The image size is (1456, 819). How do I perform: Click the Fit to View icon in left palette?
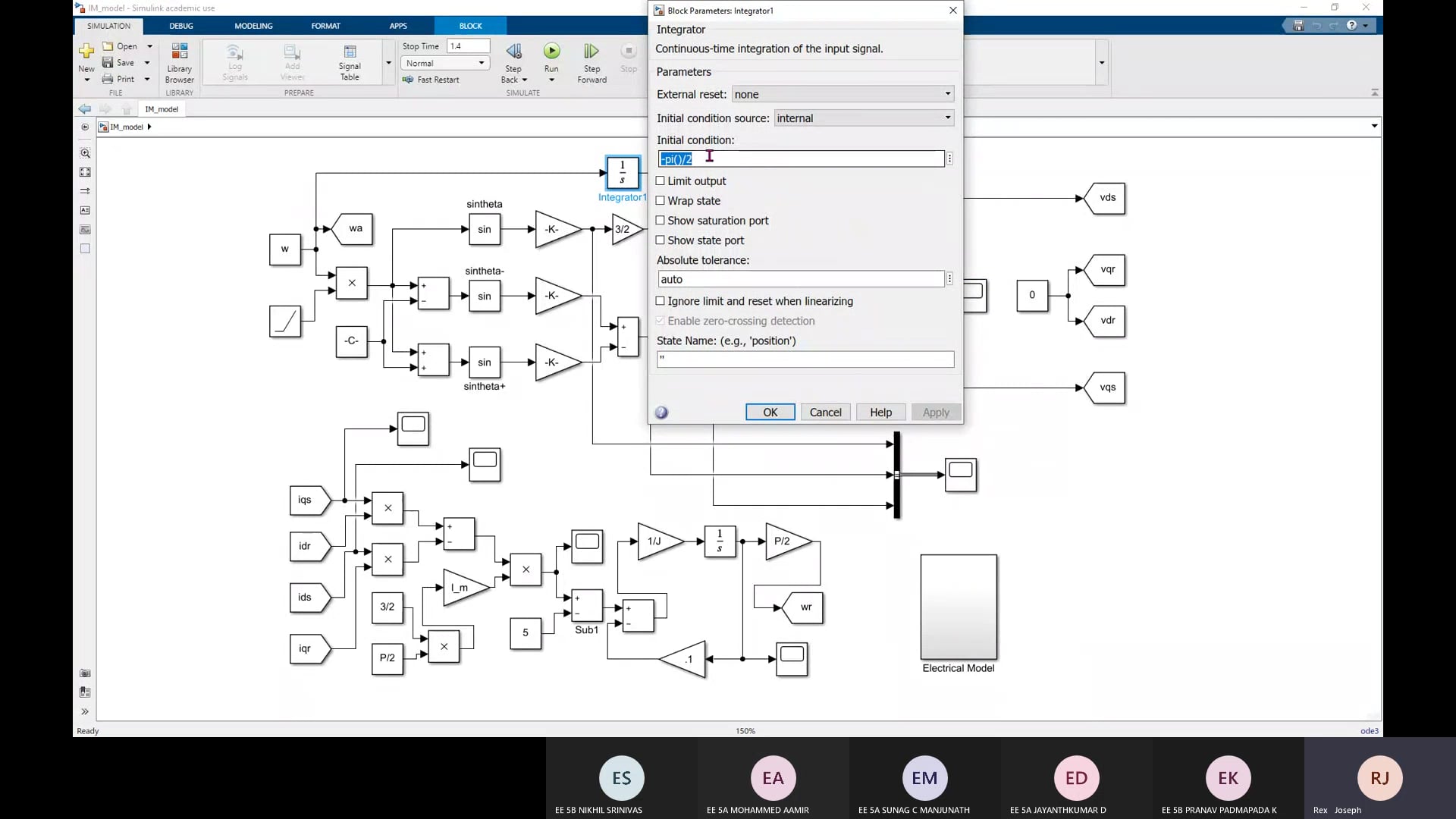[x=85, y=172]
